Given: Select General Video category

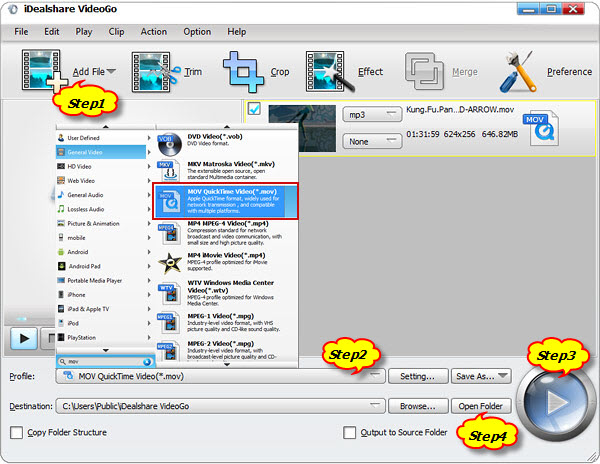Looking at the screenshot, I should pyautogui.click(x=101, y=152).
